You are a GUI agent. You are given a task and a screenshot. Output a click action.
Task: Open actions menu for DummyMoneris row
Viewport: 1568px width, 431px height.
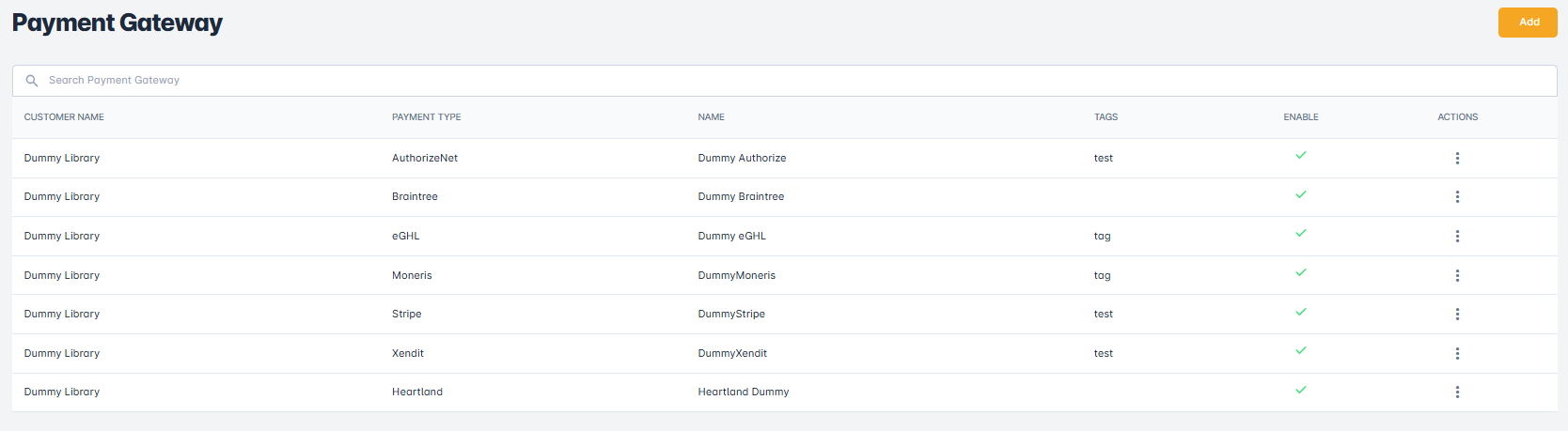click(x=1457, y=276)
